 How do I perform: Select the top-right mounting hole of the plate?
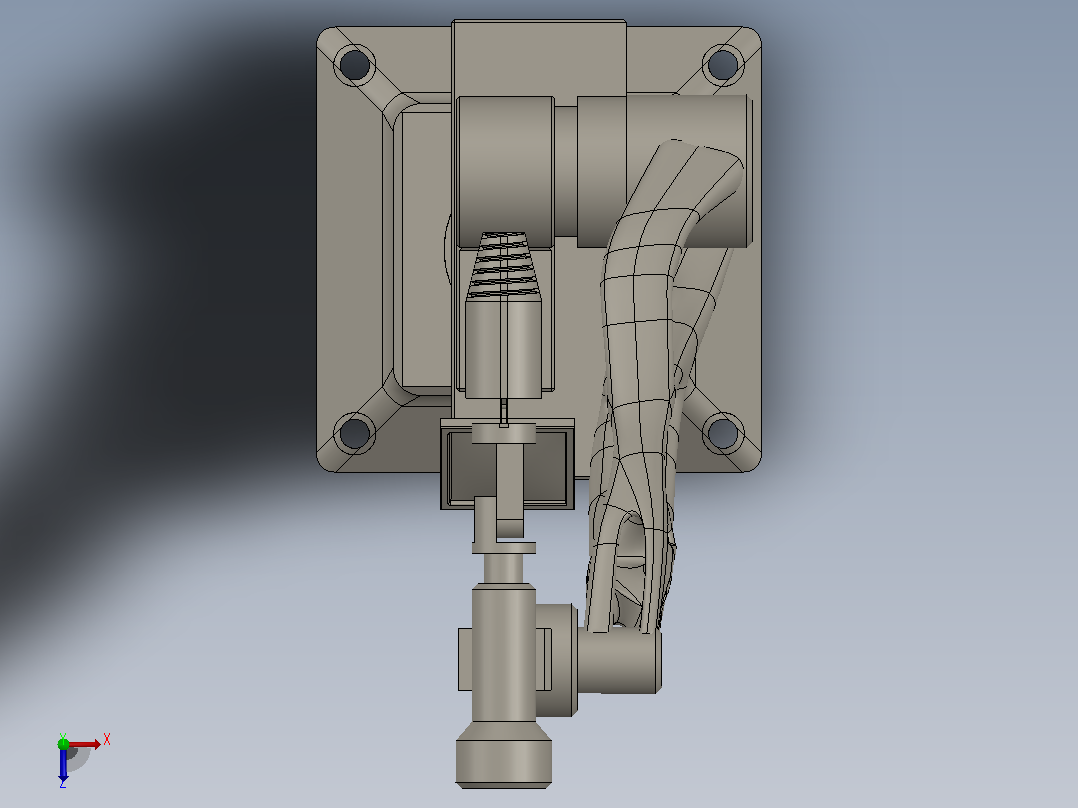(723, 65)
